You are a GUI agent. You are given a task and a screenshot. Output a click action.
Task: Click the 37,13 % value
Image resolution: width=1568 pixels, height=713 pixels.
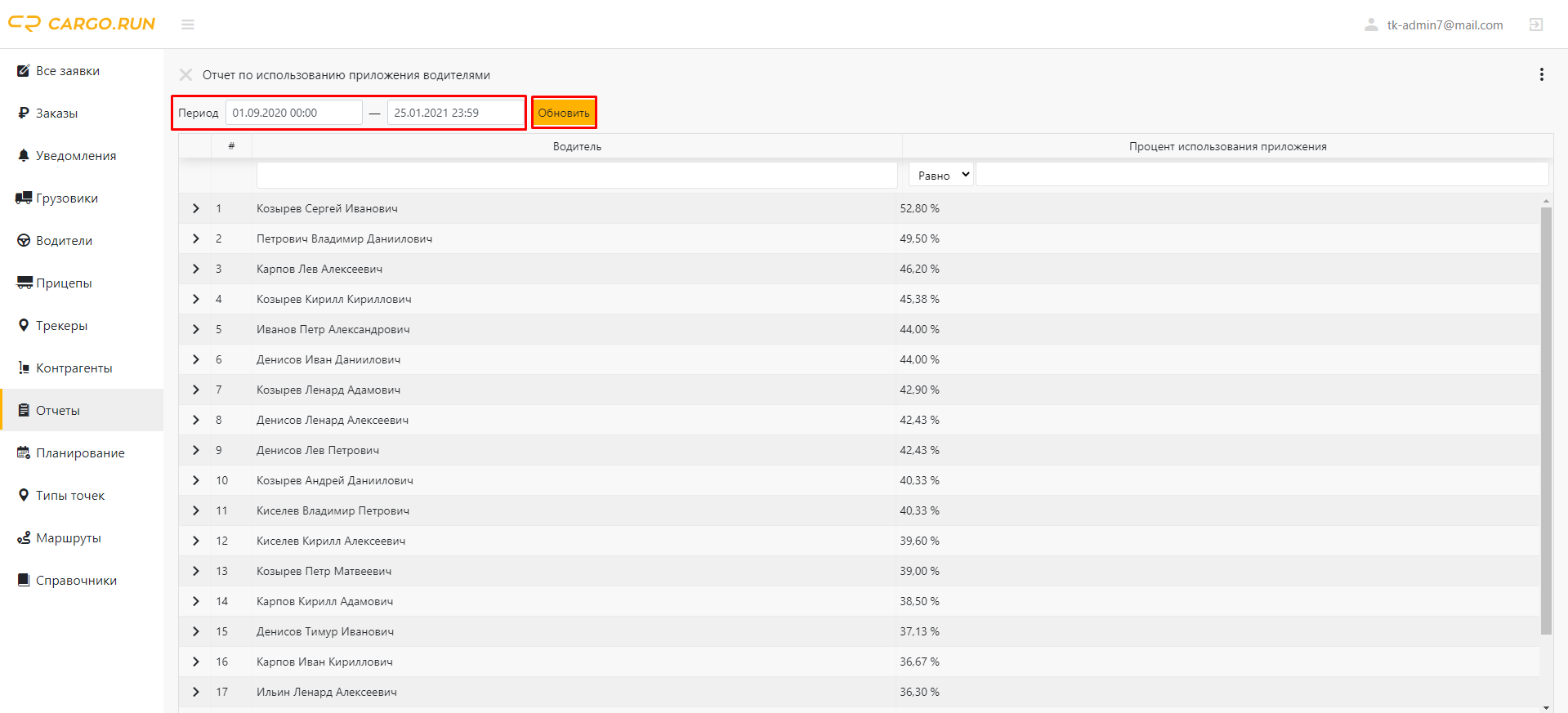pyautogui.click(x=919, y=631)
